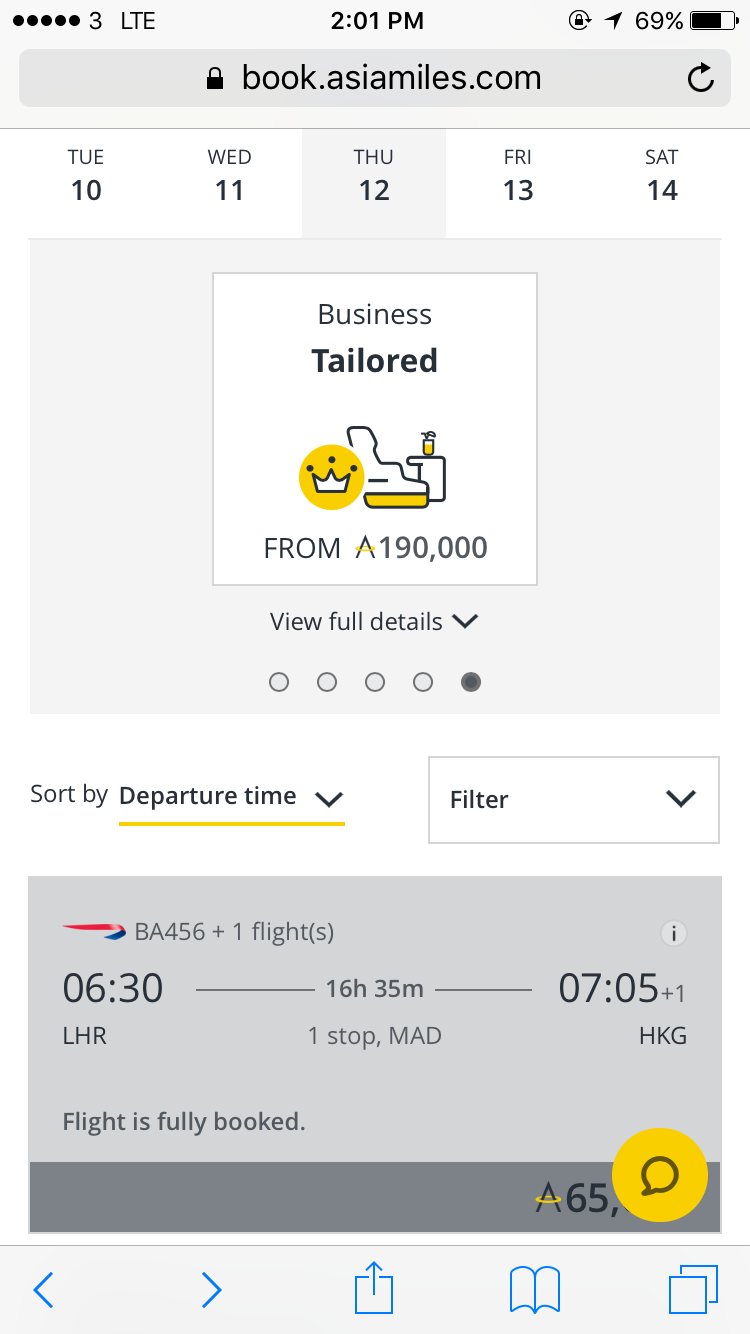Image resolution: width=750 pixels, height=1334 pixels.
Task: Open the Safari bookmarks book icon
Action: point(535,1289)
